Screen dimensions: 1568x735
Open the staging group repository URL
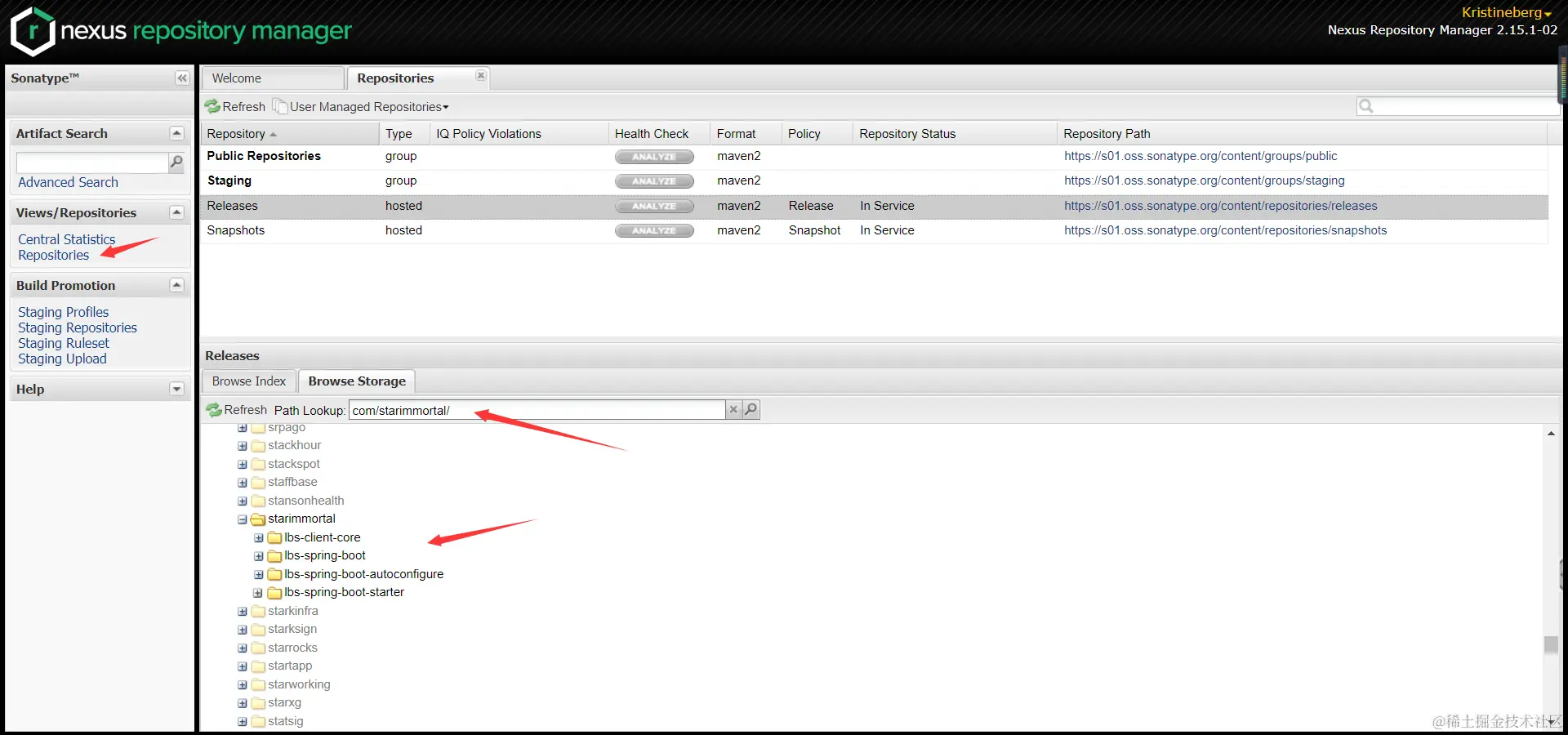click(x=1205, y=180)
